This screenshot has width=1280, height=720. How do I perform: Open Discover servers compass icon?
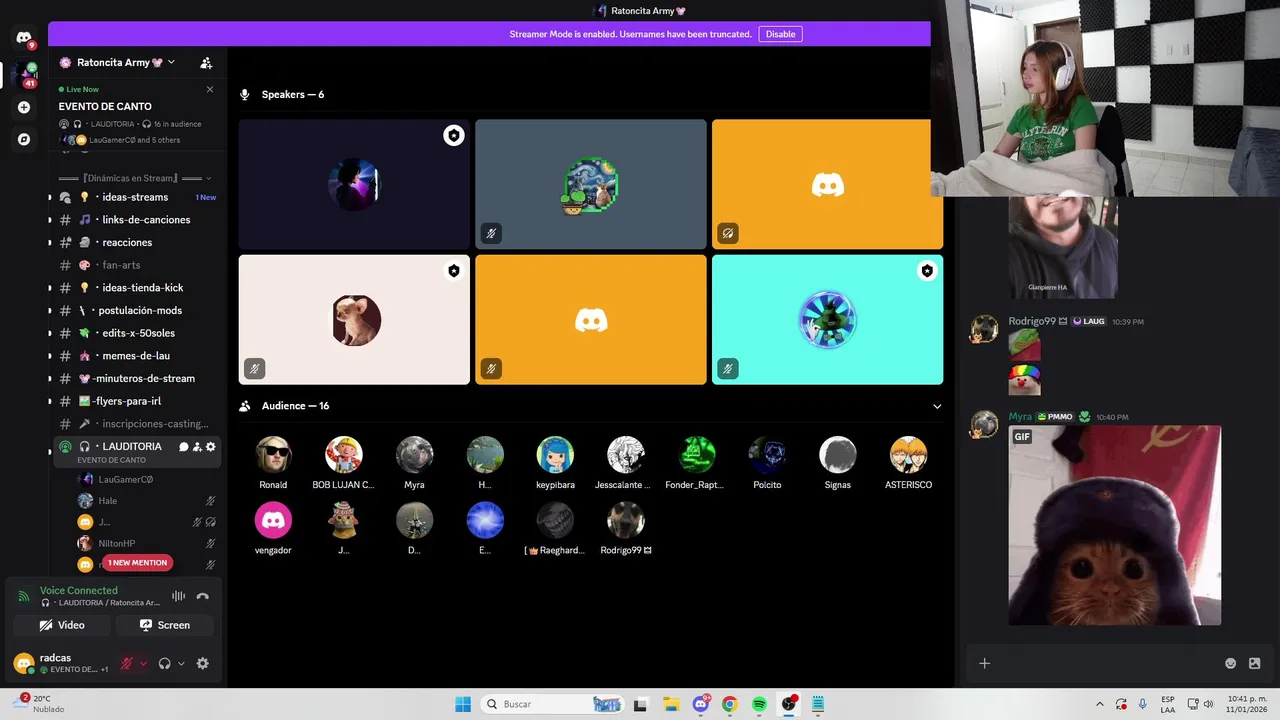24,139
